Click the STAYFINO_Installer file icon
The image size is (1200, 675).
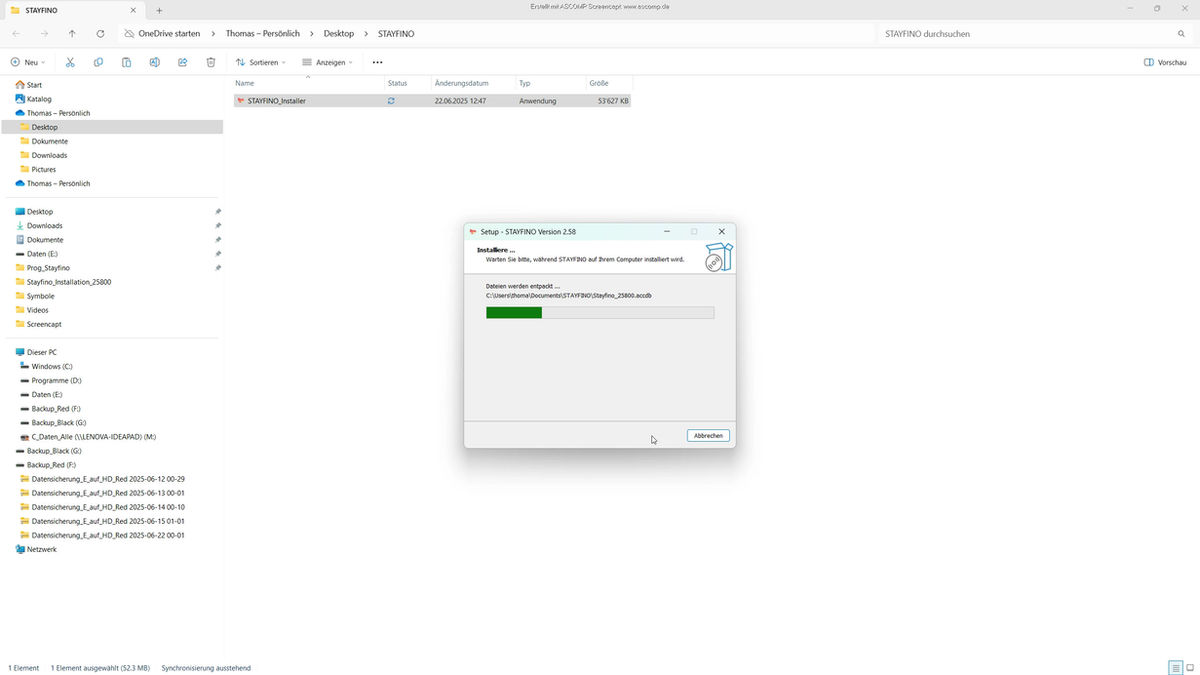tap(240, 101)
